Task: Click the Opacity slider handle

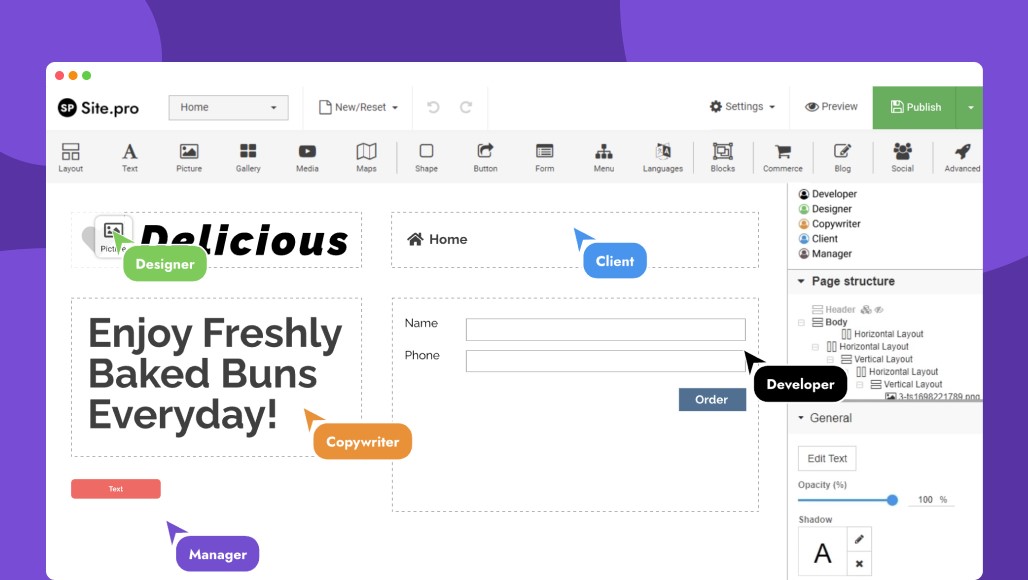Action: click(892, 500)
